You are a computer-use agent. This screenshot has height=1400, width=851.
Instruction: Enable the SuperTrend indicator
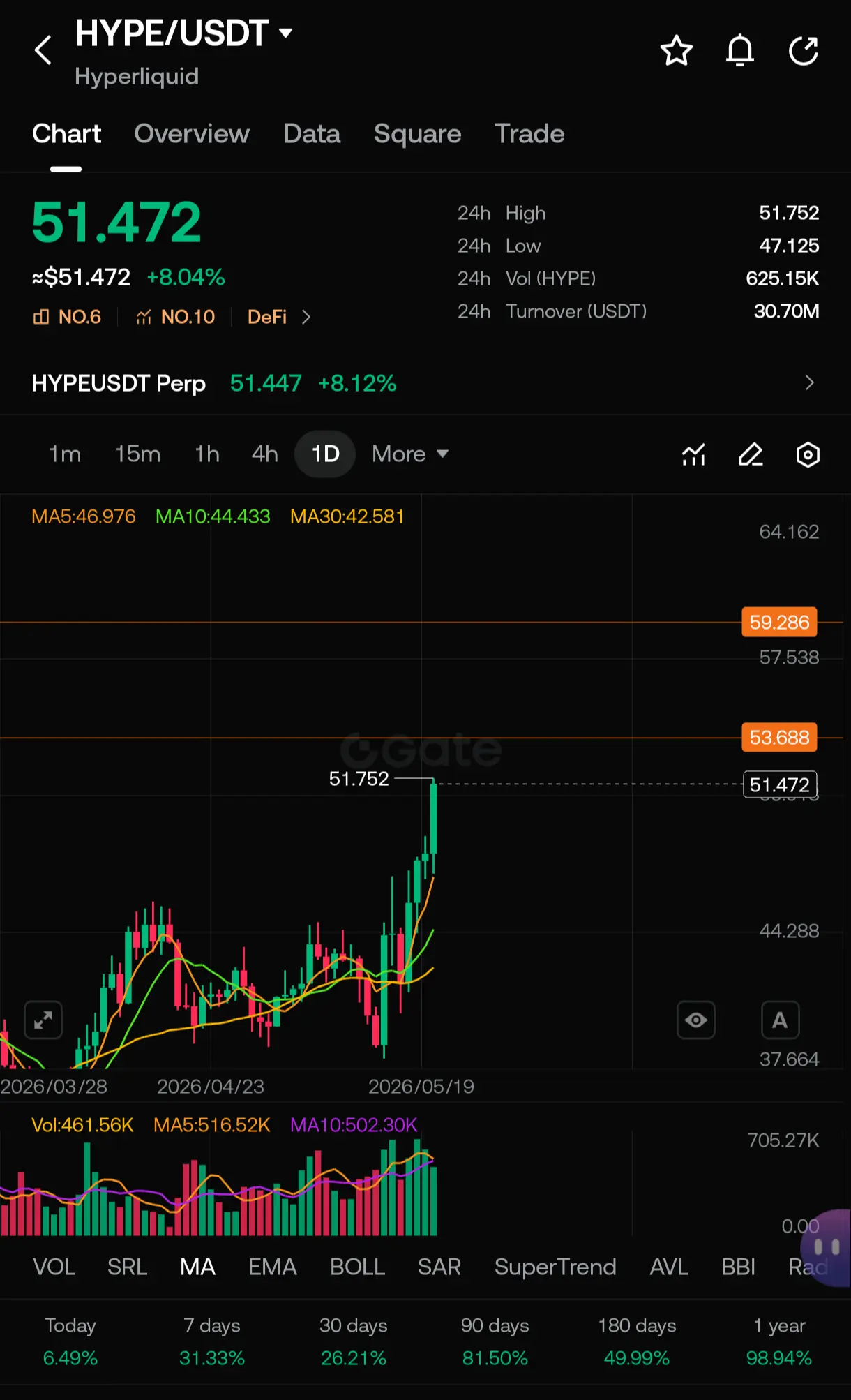555,1267
